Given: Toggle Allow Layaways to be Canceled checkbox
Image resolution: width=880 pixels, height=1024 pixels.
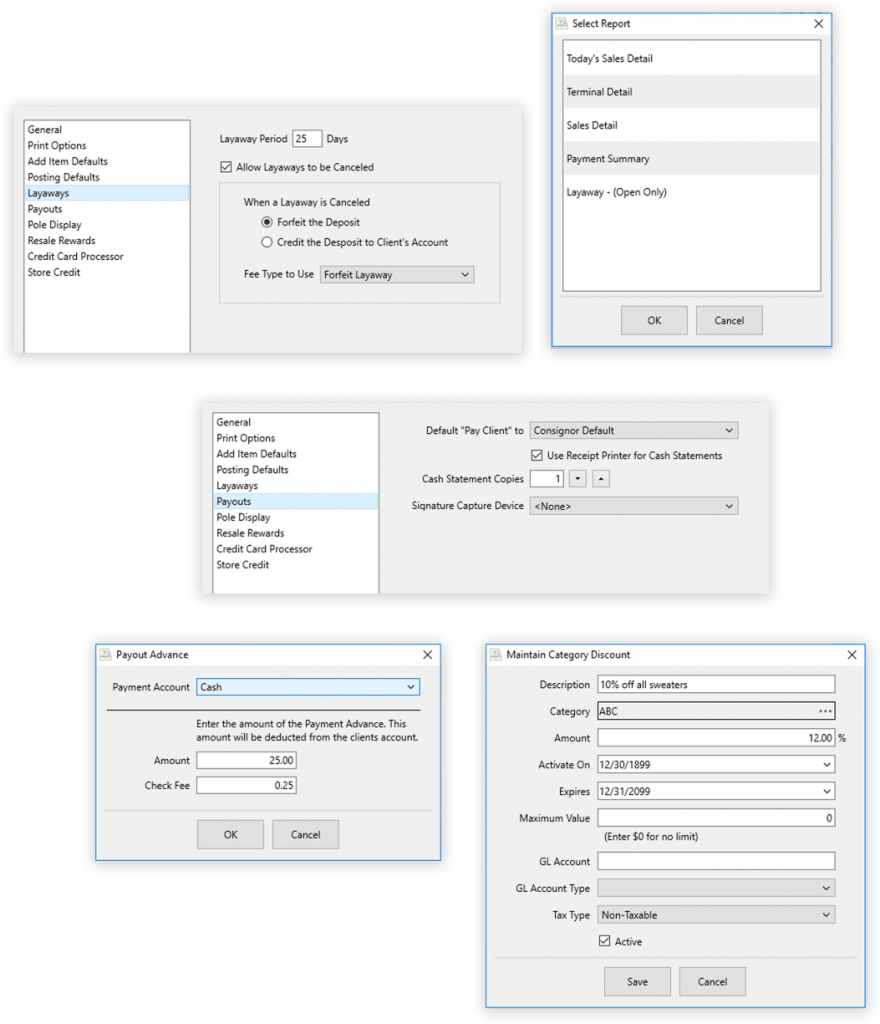Looking at the screenshot, I should (x=226, y=167).
